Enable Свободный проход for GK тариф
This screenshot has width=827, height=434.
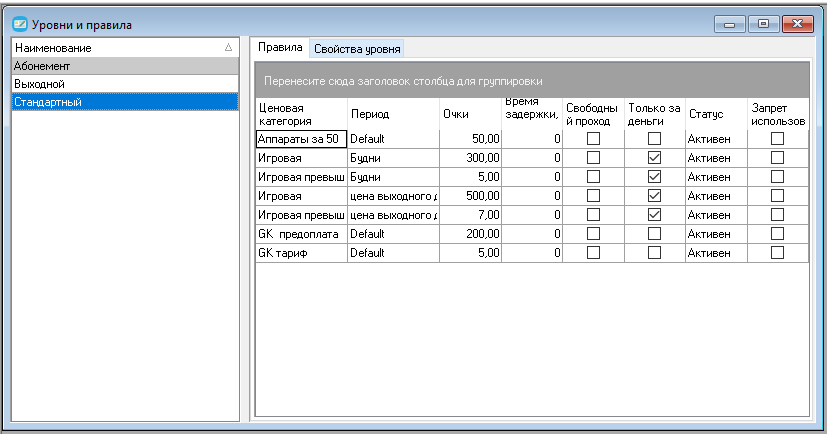pyautogui.click(x=593, y=253)
